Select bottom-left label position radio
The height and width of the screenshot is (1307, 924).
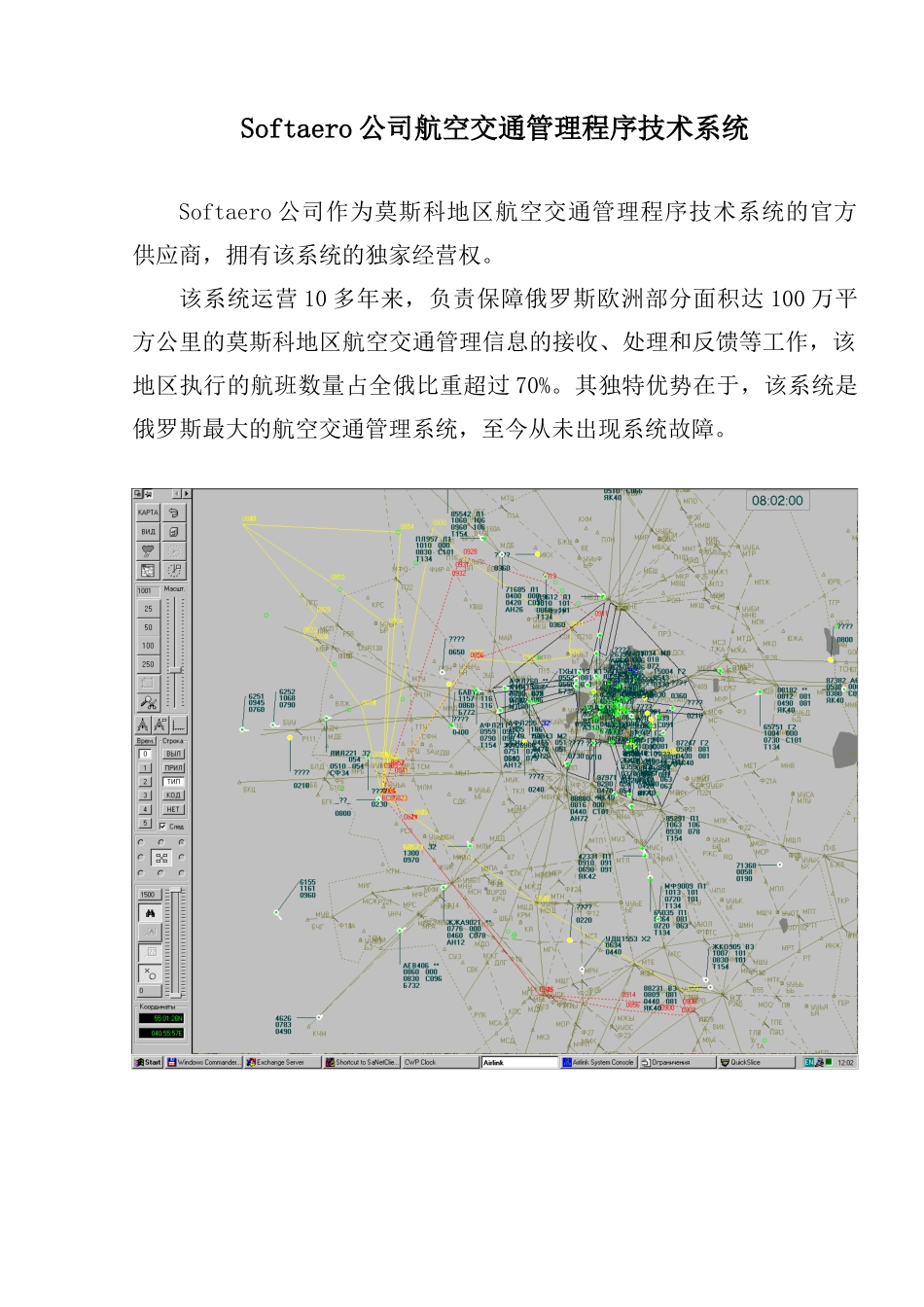[141, 873]
